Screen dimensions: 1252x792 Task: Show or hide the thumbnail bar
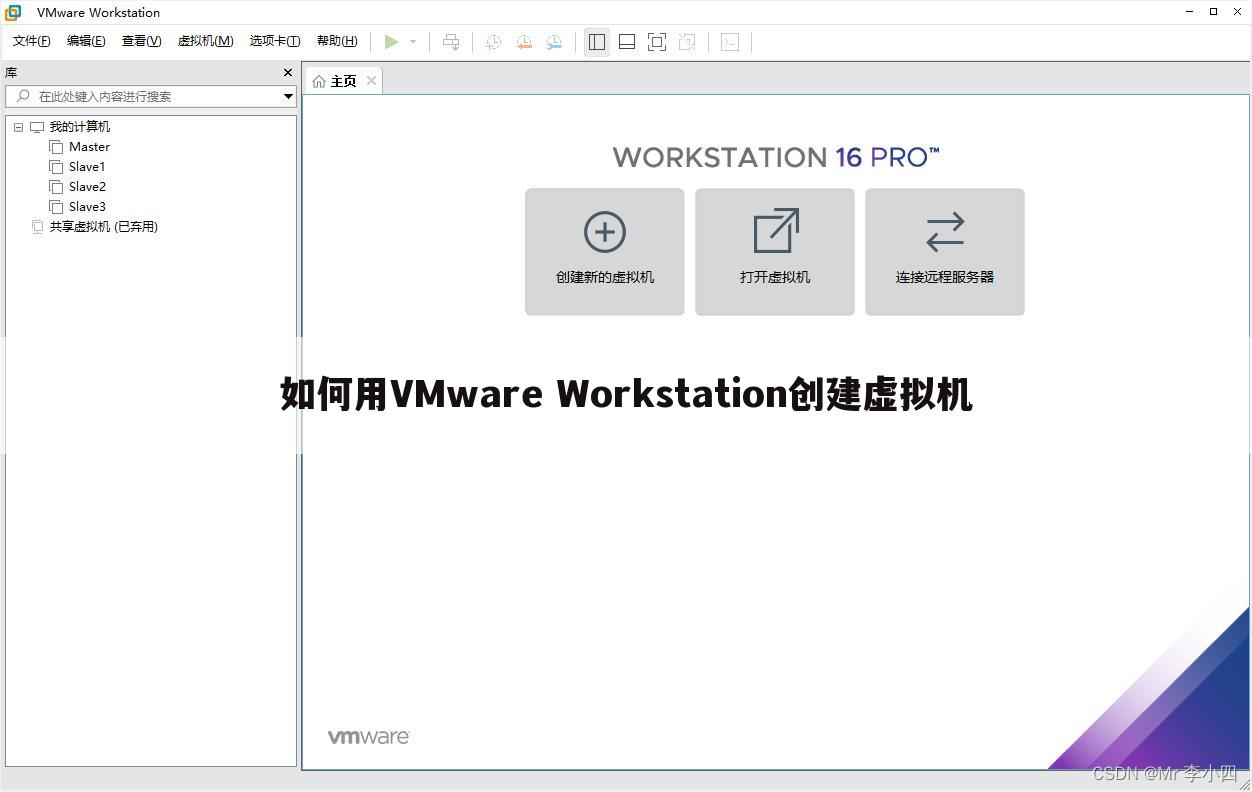[x=627, y=42]
